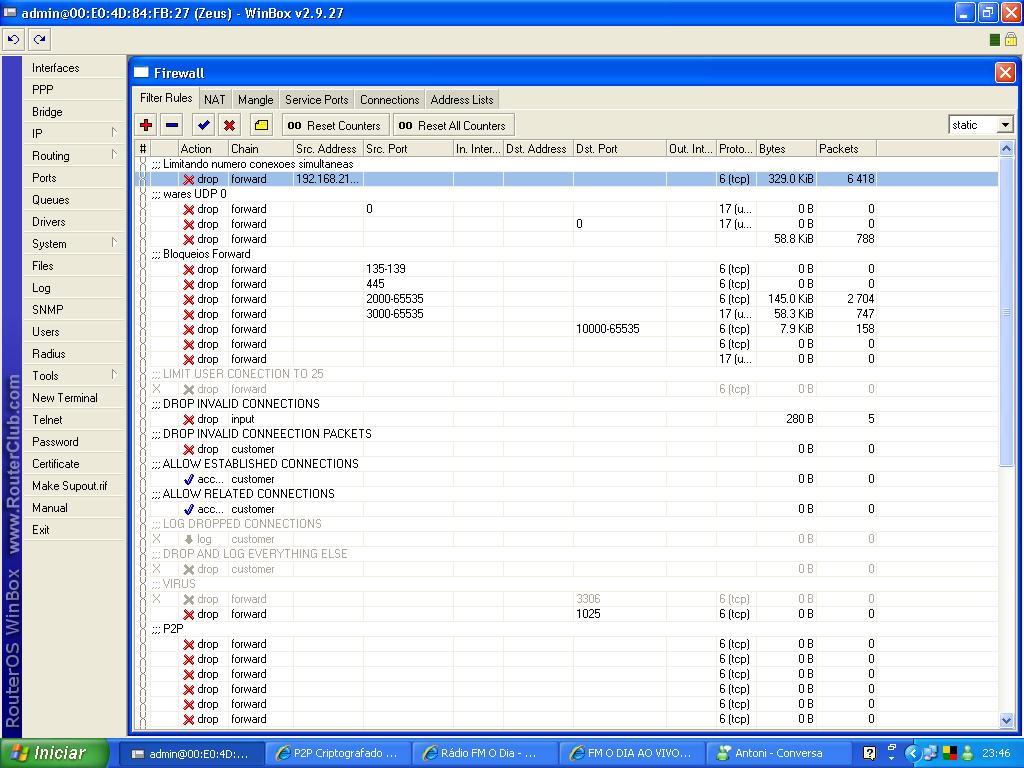The image size is (1024, 768).
Task: Click the log action arrow icon
Action: (x=189, y=539)
